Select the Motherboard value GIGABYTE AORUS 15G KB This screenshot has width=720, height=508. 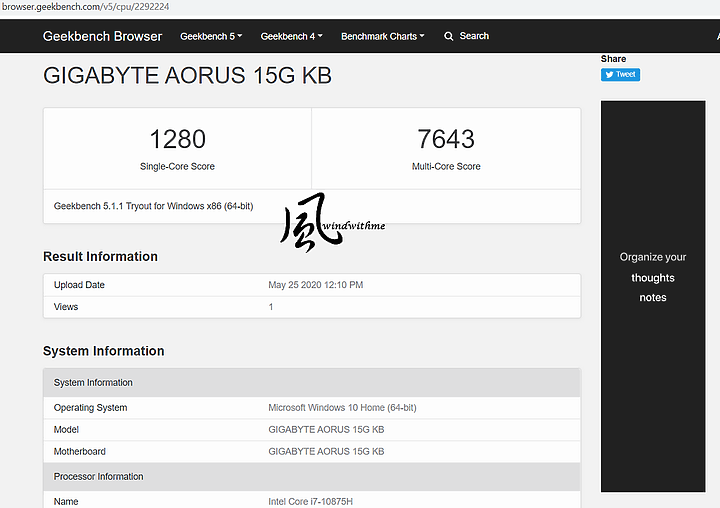[326, 452]
